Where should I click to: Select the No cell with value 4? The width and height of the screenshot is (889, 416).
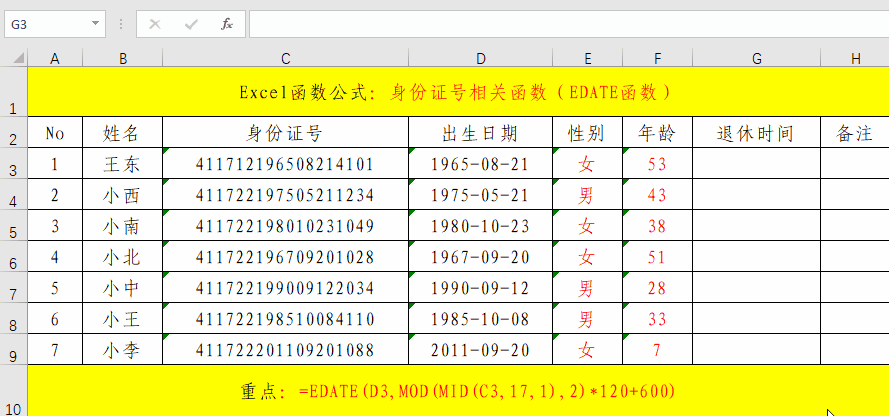pyautogui.click(x=55, y=257)
